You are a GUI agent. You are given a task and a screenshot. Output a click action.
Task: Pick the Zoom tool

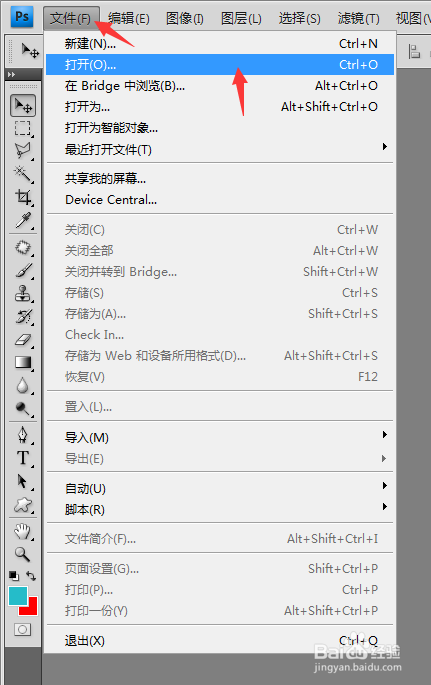click(x=23, y=554)
